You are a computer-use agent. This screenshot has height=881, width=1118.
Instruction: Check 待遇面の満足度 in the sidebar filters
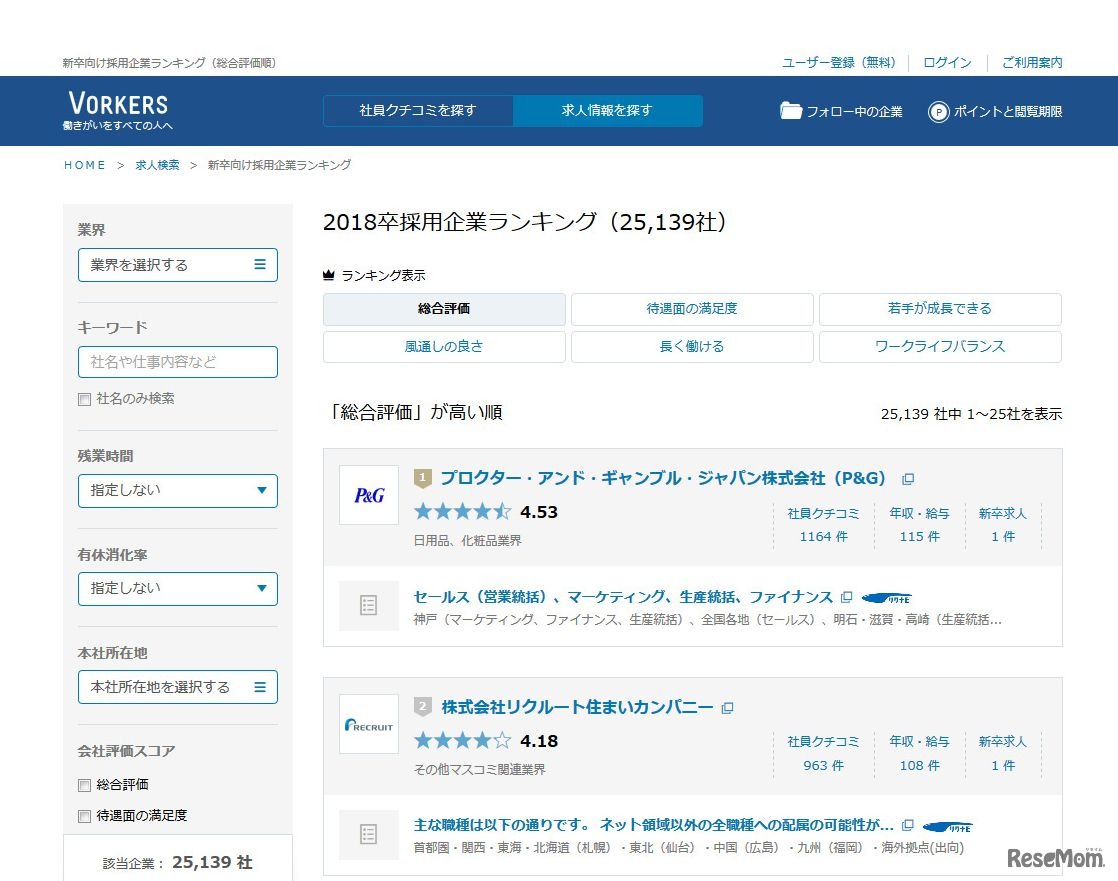pyautogui.click(x=84, y=816)
